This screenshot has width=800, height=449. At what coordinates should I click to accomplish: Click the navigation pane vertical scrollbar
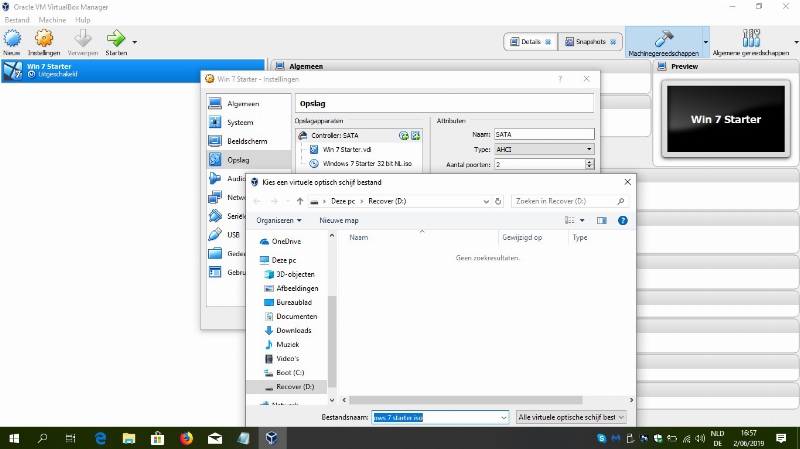332,341
